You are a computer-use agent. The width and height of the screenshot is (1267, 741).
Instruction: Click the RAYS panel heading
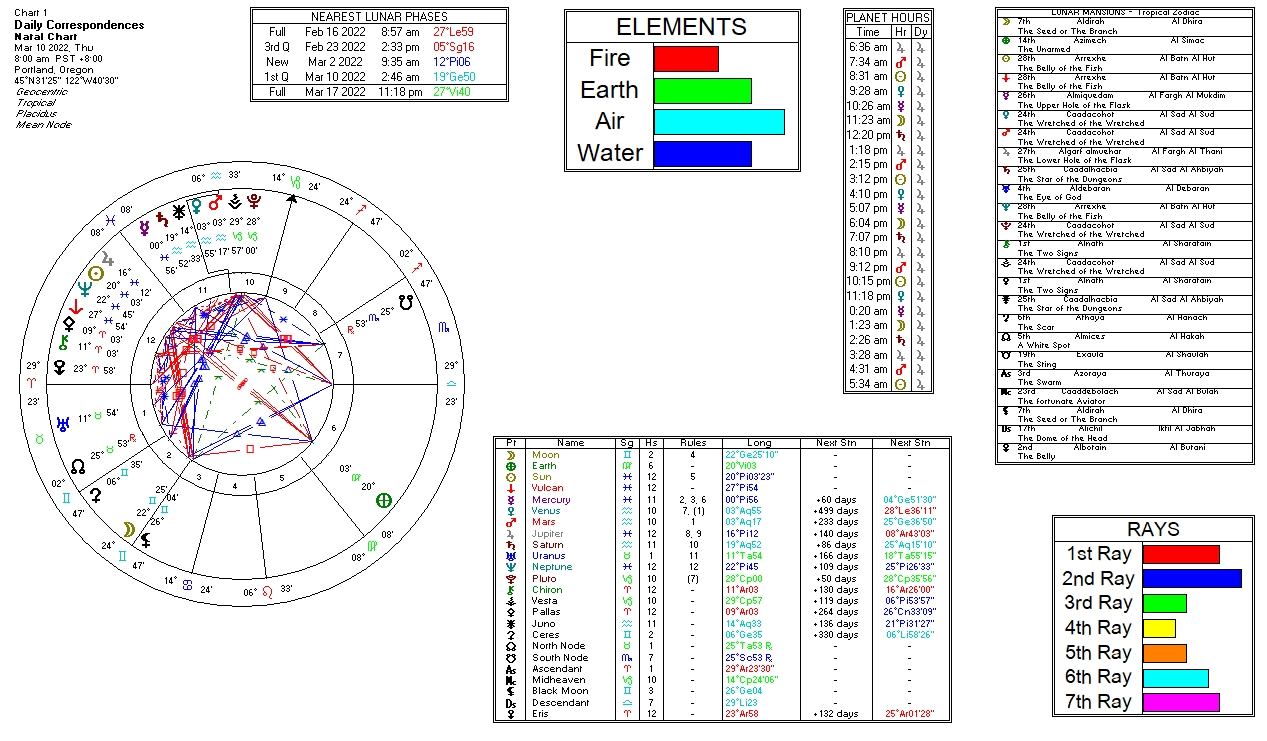pyautogui.click(x=1153, y=530)
